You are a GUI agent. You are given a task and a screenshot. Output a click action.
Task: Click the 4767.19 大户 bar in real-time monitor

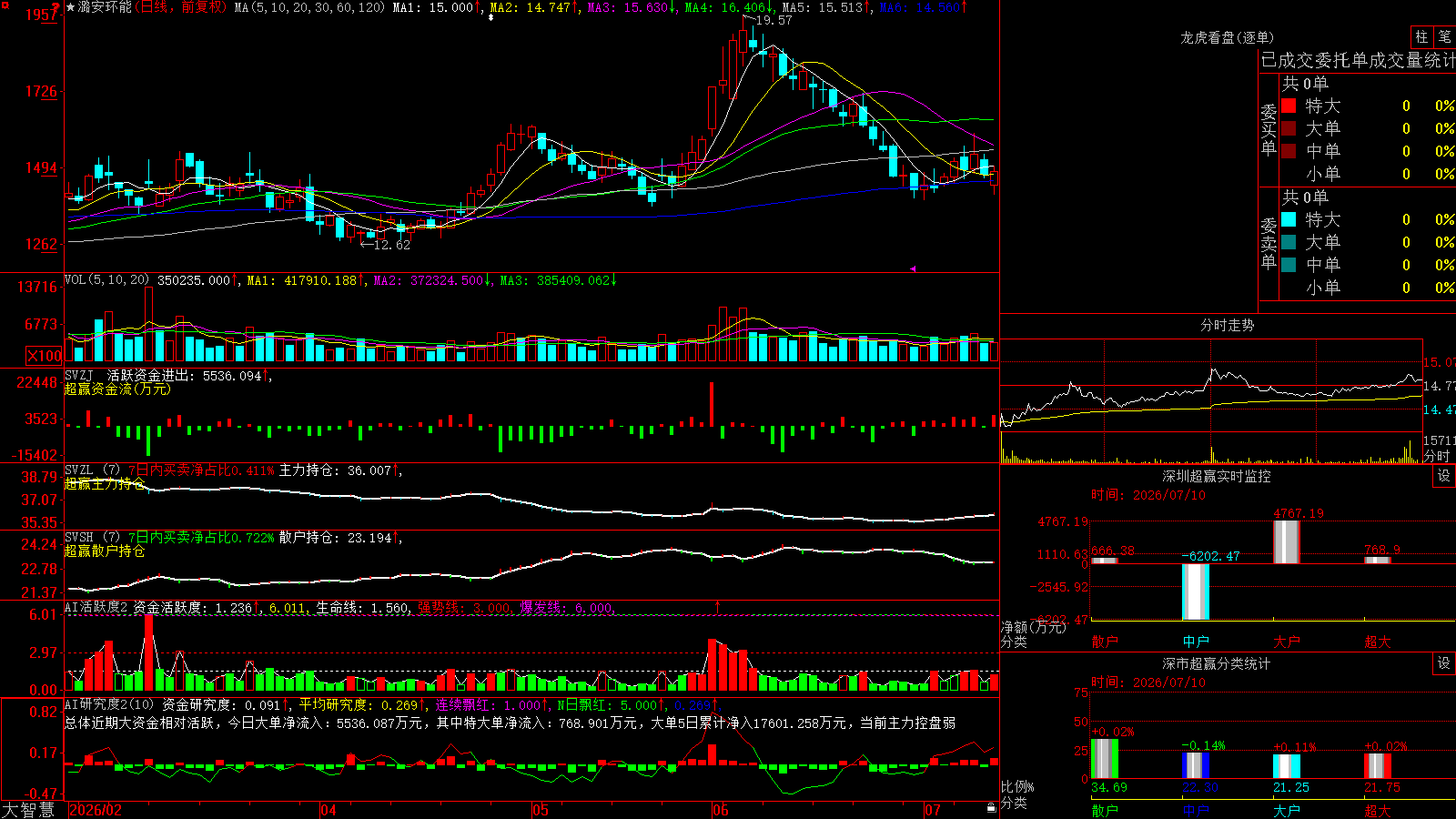(1287, 541)
